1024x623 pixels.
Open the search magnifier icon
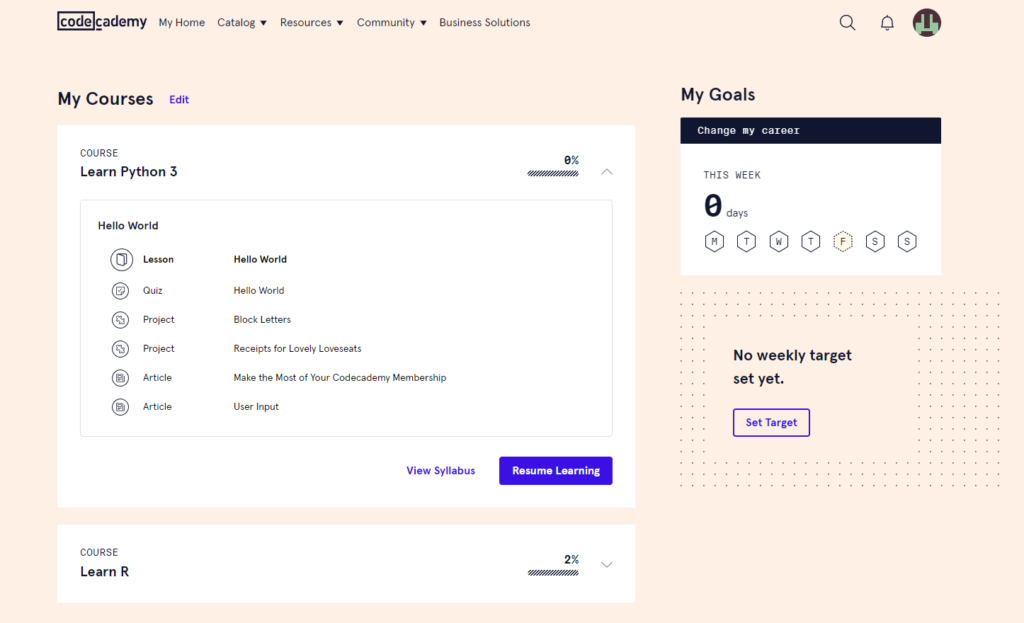(x=847, y=23)
